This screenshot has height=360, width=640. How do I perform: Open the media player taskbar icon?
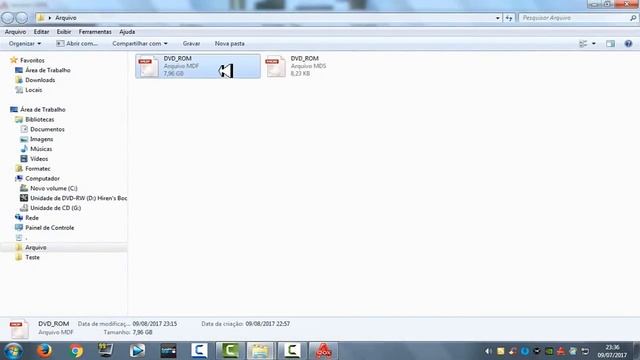click(x=137, y=351)
